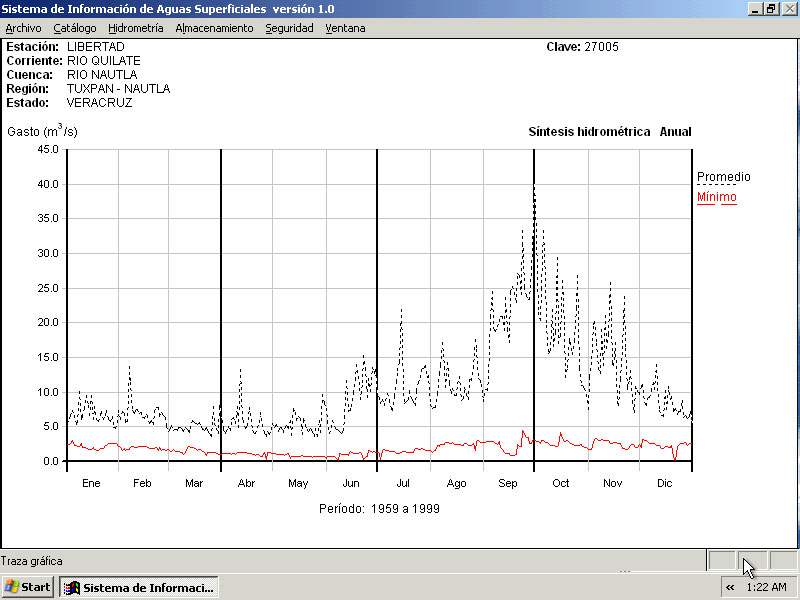Restore down the application window
The width and height of the screenshot is (800, 600).
click(x=771, y=8)
